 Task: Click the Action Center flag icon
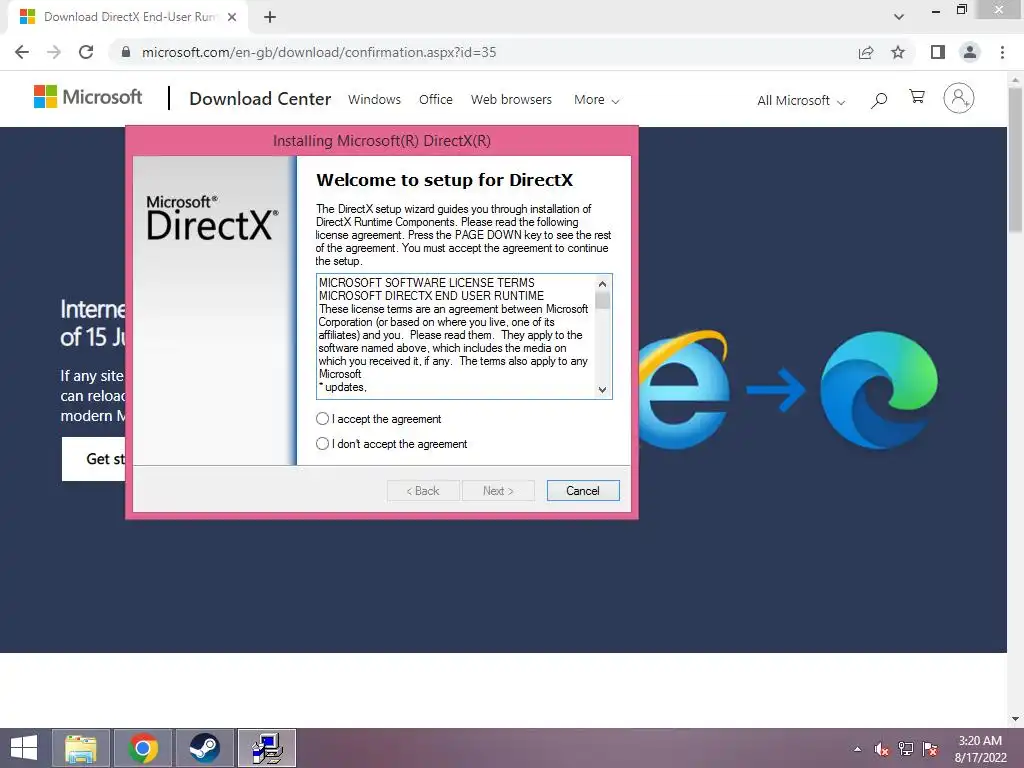pos(930,749)
